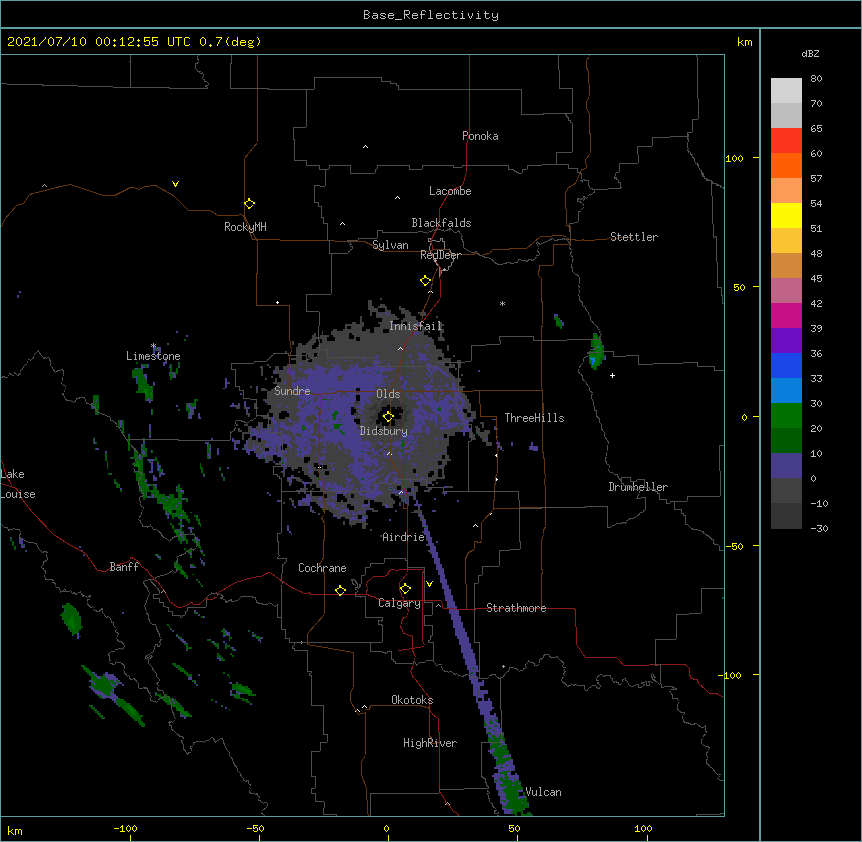Screen dimensions: 862x842
Task: Click the Innisfail city label
Action: pyautogui.click(x=416, y=326)
